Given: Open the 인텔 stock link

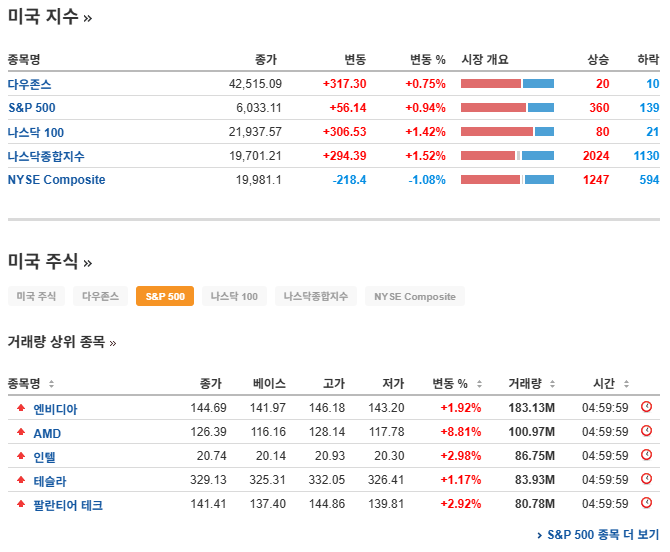Looking at the screenshot, I should (44, 457).
